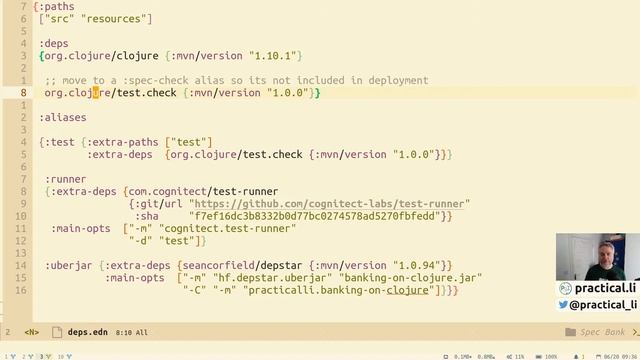
Task: Click "1.0.94" depstar version string
Action: tap(416, 265)
